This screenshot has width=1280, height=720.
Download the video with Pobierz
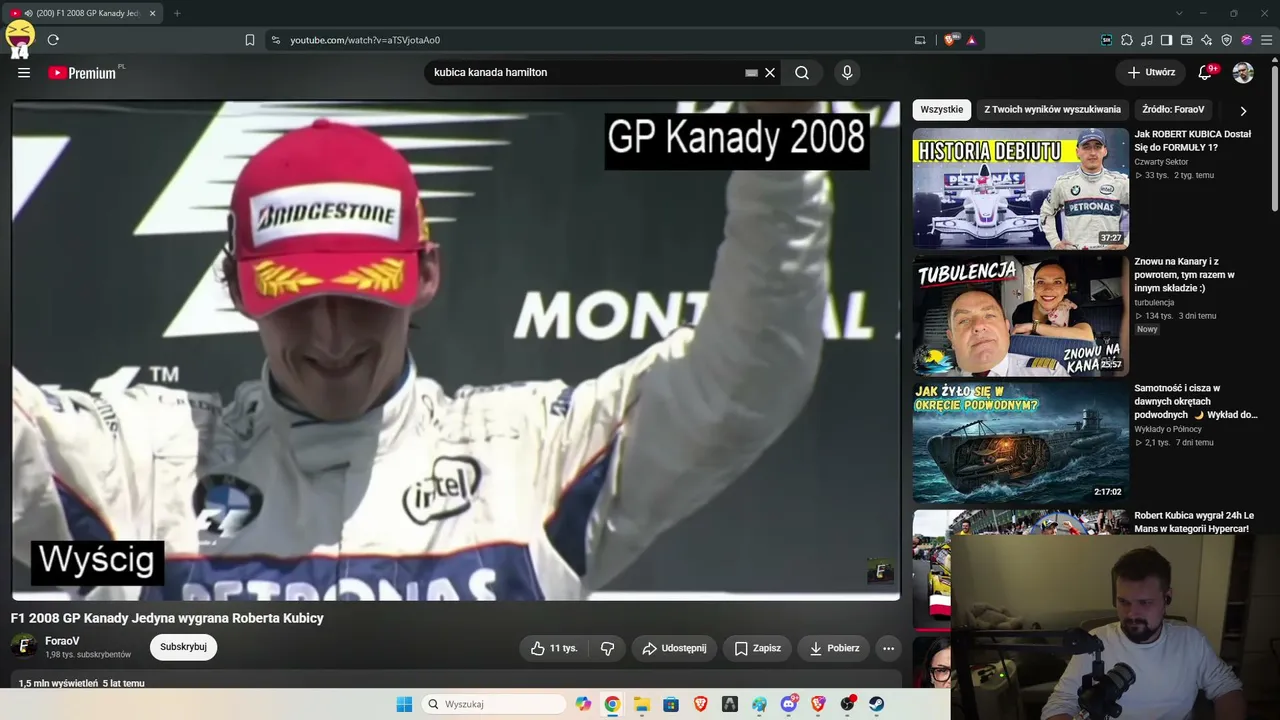tap(834, 648)
